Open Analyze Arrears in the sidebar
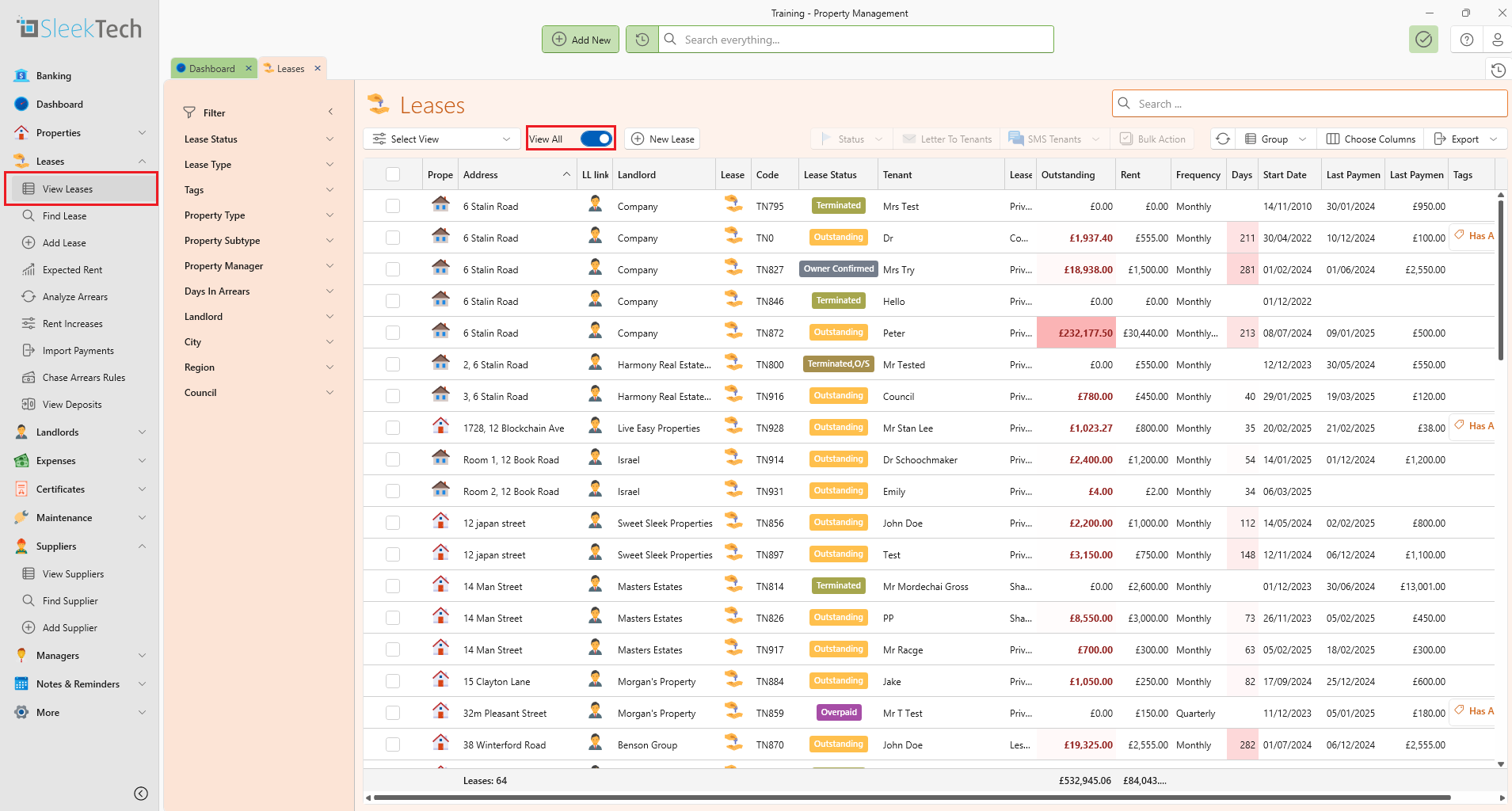This screenshot has width=1512, height=811. (x=75, y=297)
